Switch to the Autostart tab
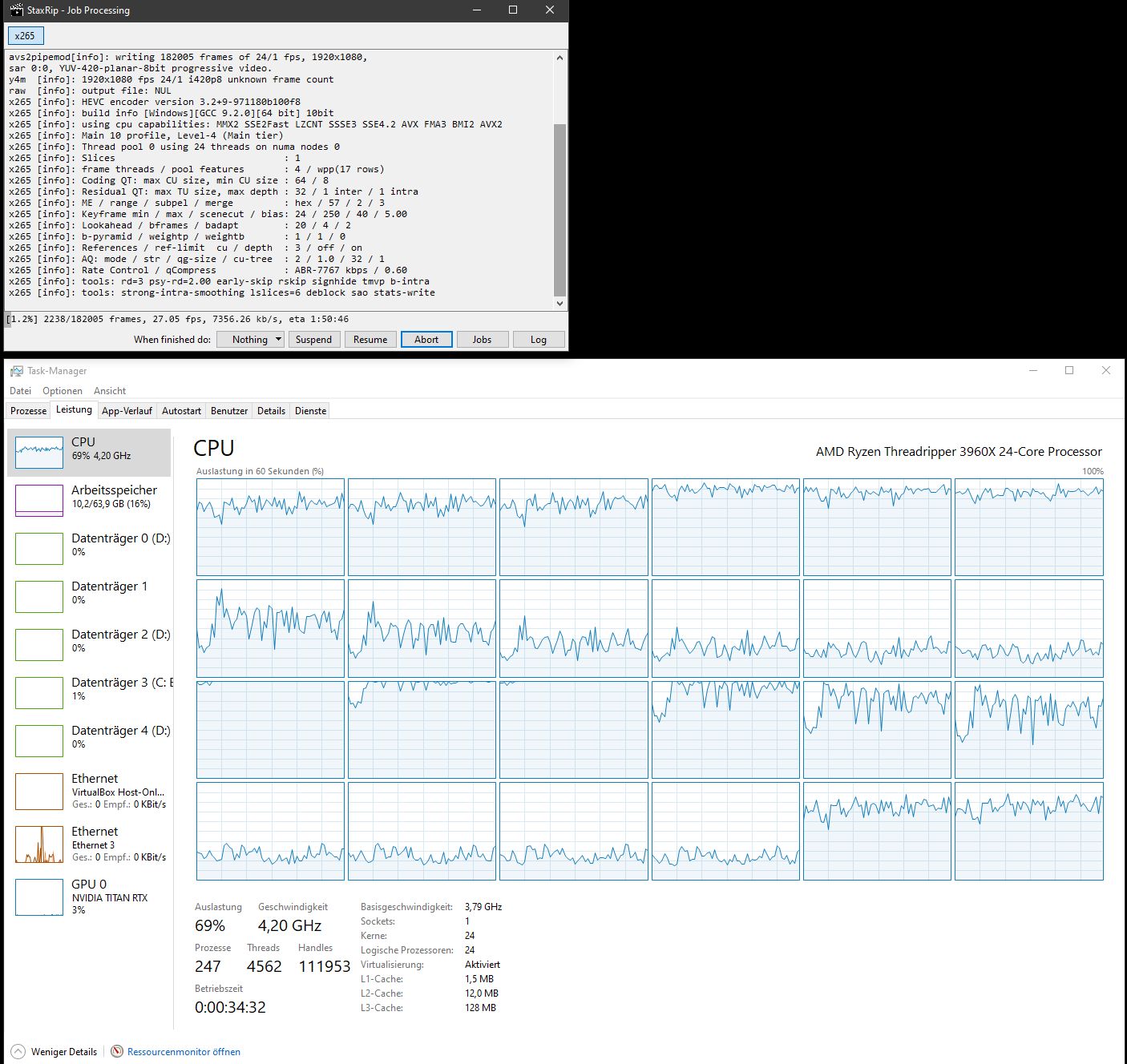 181,411
